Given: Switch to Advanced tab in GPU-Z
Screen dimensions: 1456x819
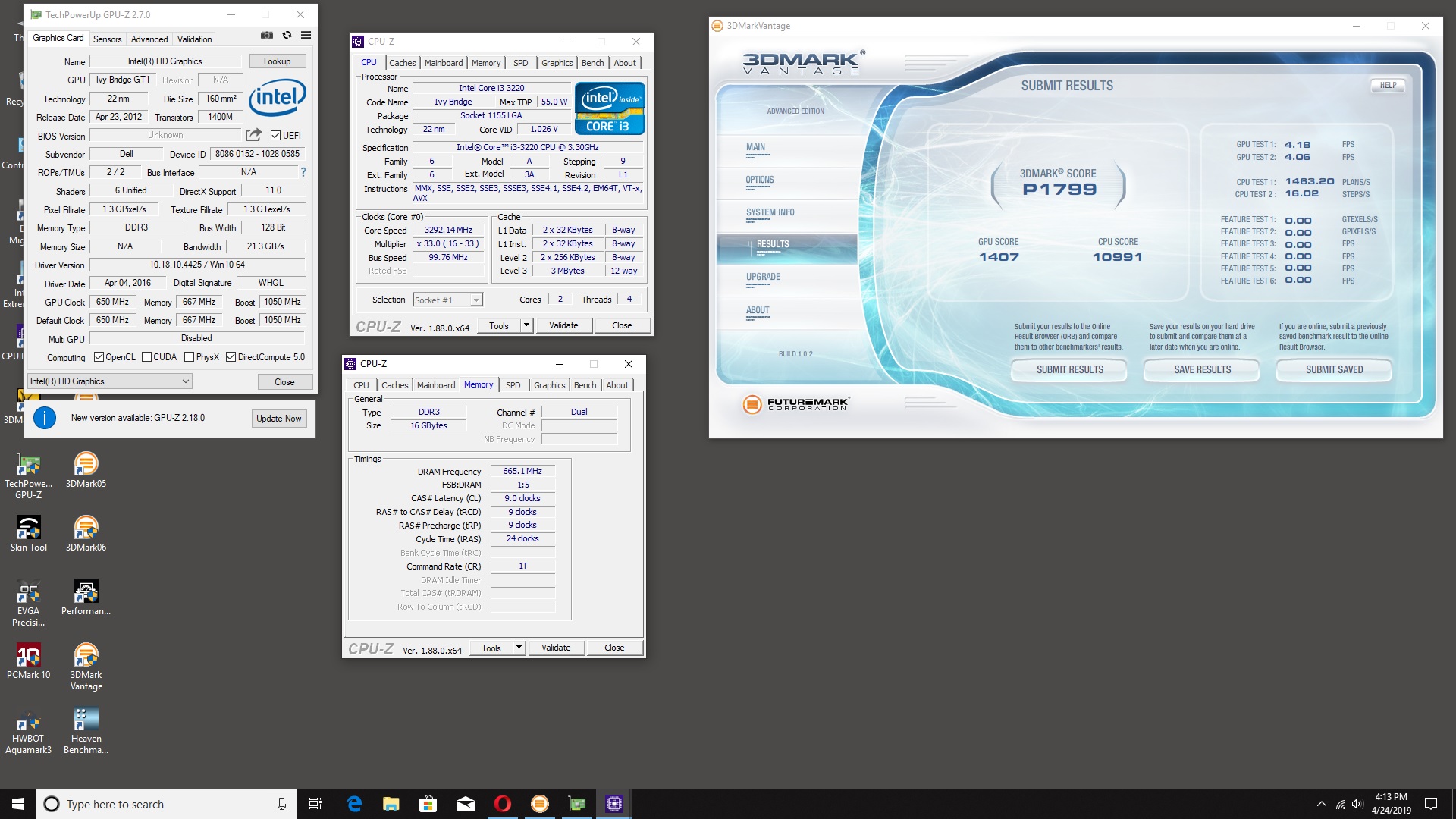Looking at the screenshot, I should 149,39.
